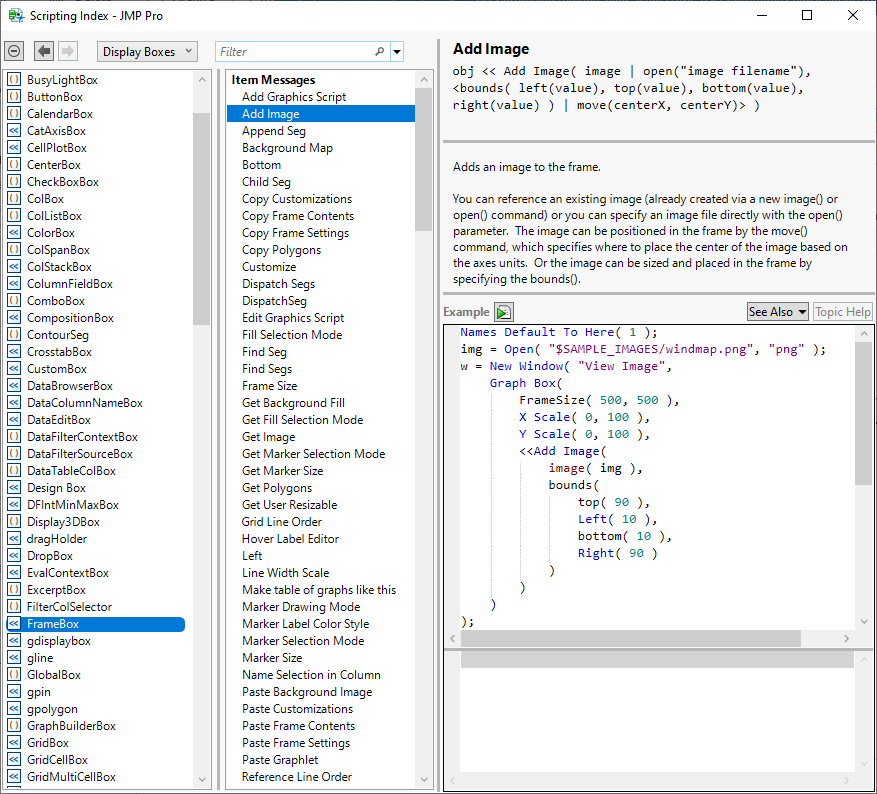Click the FrameBox item icon
The width and height of the screenshot is (877, 794).
tap(14, 624)
